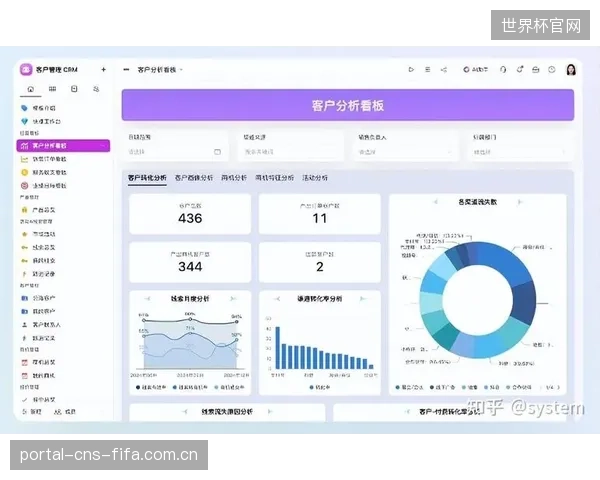
Task: Click the date range filter input
Action: pyautogui.click(x=175, y=152)
